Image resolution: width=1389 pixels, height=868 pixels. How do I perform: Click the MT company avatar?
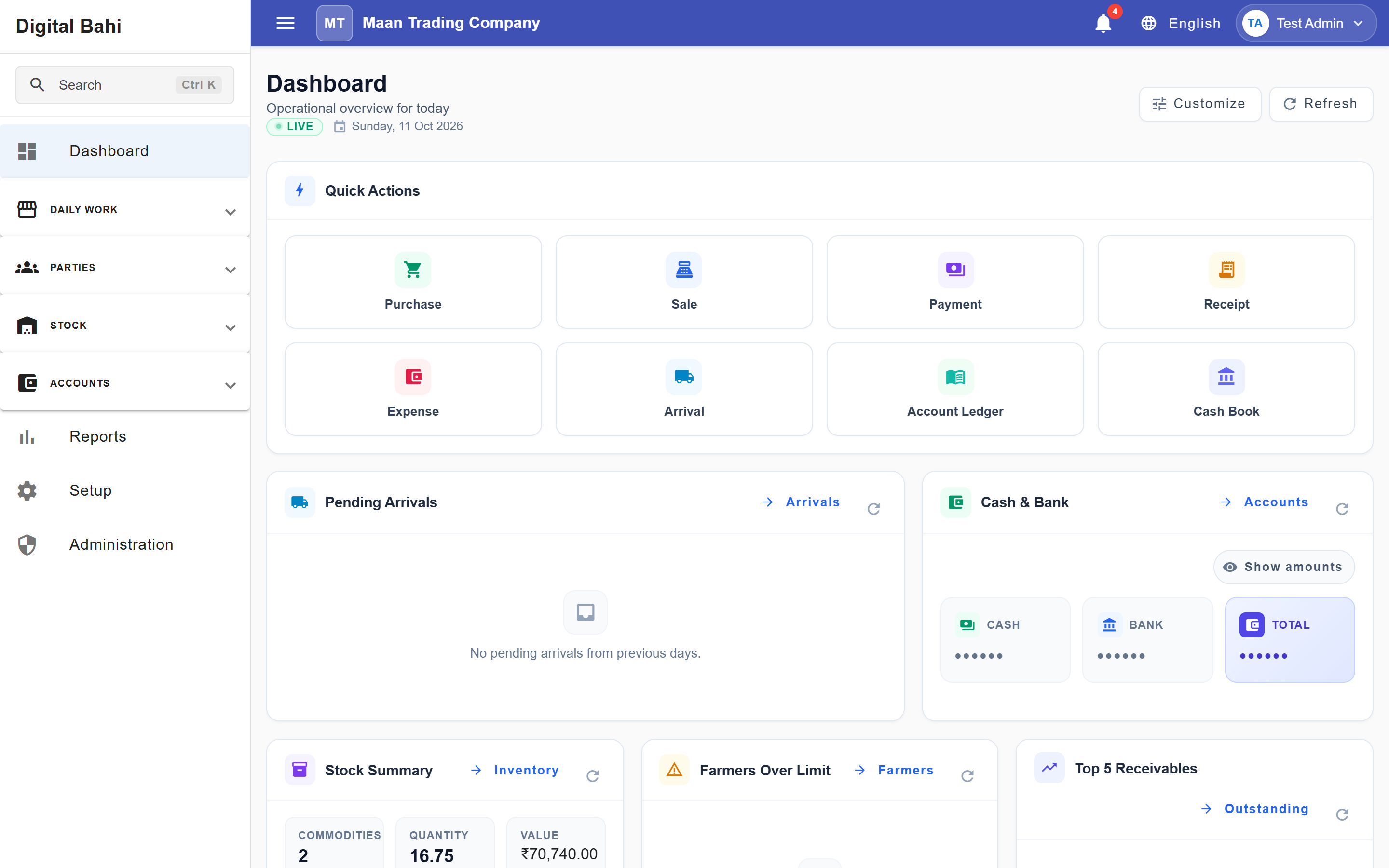tap(335, 23)
